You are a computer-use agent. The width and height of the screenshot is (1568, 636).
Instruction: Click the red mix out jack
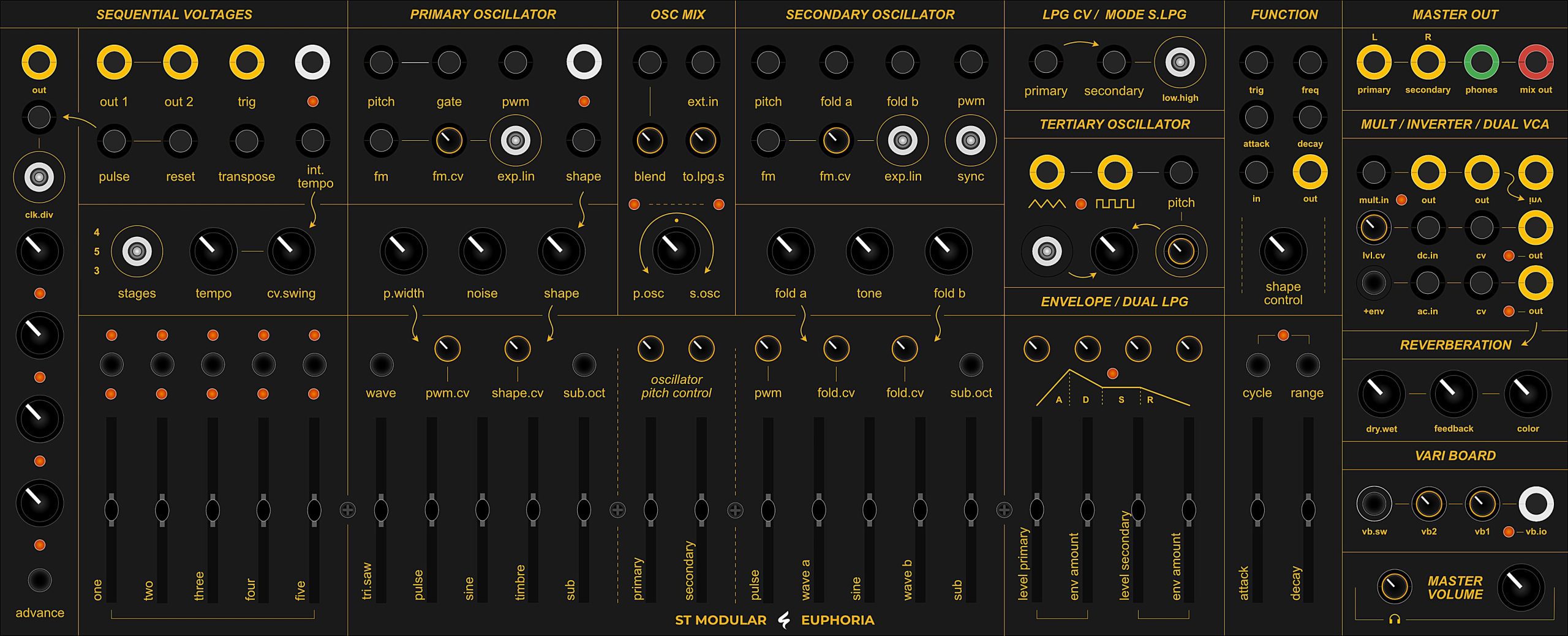pyautogui.click(x=1536, y=62)
